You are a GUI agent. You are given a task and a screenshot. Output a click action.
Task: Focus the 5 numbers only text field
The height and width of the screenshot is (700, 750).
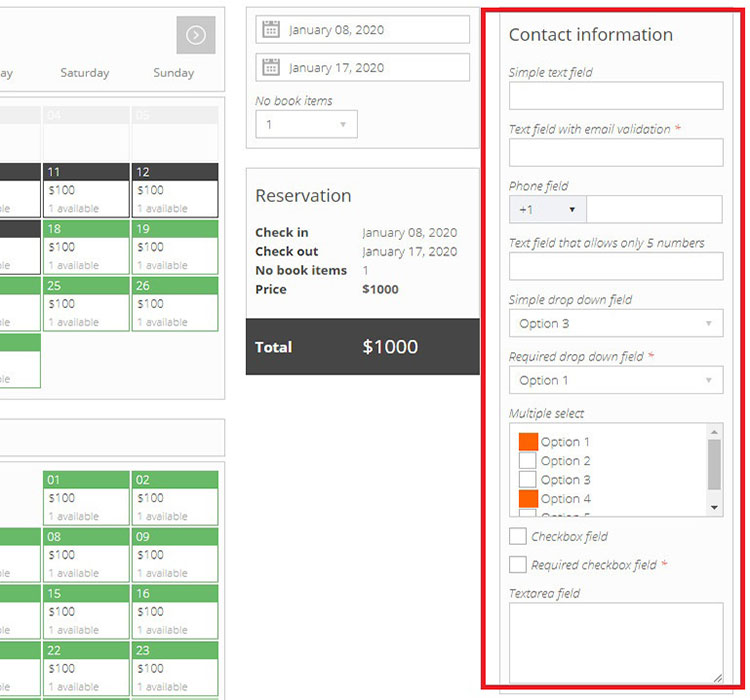point(616,267)
